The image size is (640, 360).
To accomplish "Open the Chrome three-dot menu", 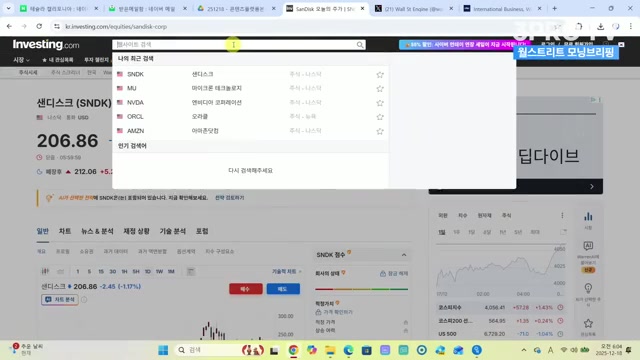I will (x=631, y=27).
